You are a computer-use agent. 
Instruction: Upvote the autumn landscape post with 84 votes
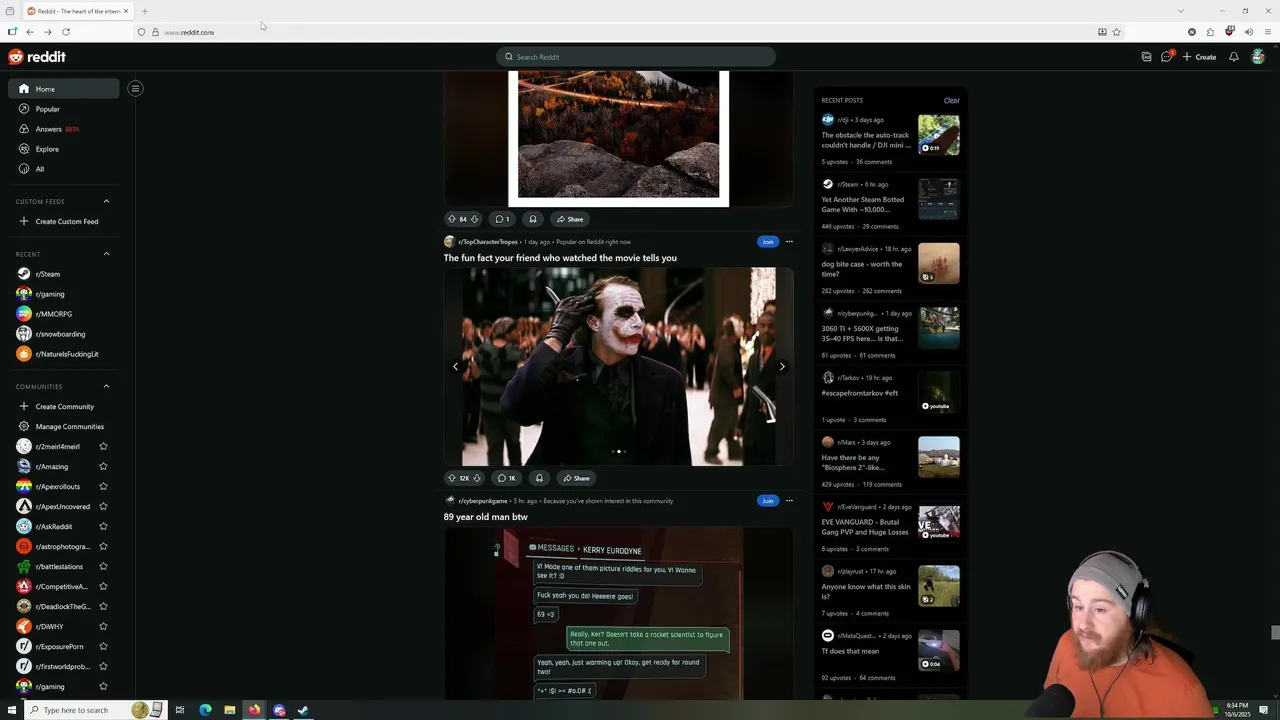click(451, 219)
